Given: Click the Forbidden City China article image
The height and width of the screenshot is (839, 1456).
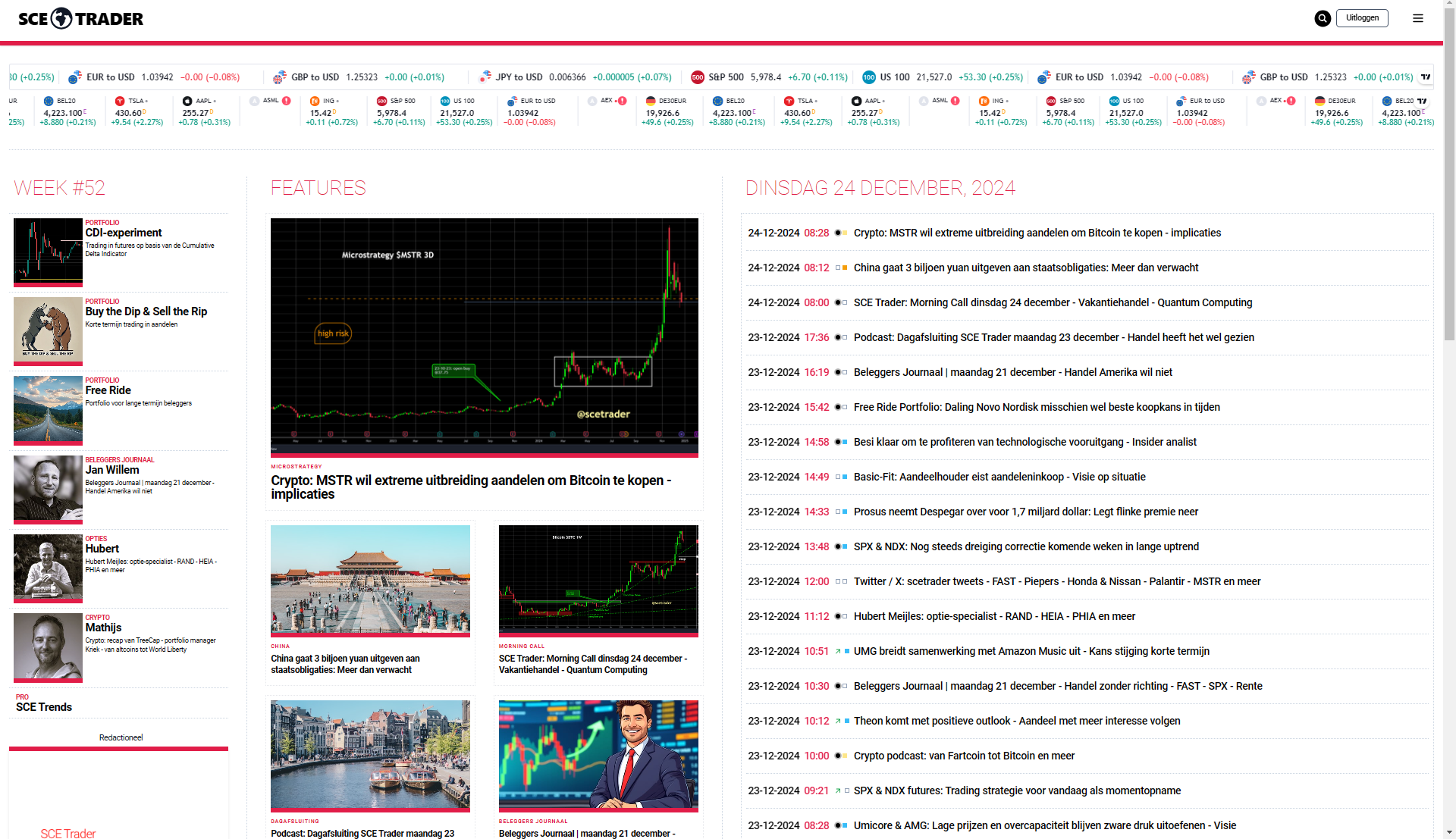Looking at the screenshot, I should (x=370, y=580).
